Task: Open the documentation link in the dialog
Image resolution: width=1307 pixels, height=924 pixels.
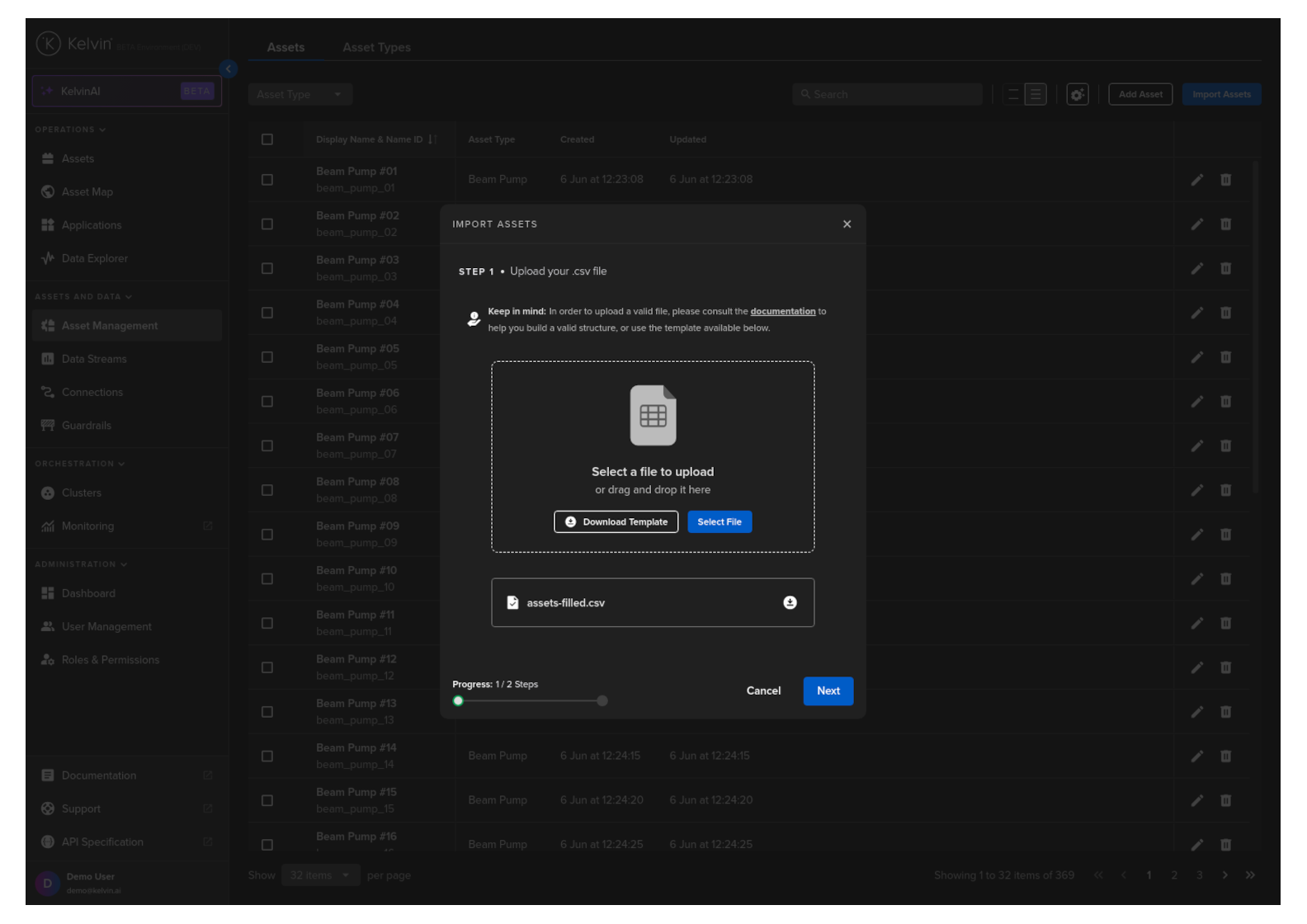Action: tap(782, 312)
